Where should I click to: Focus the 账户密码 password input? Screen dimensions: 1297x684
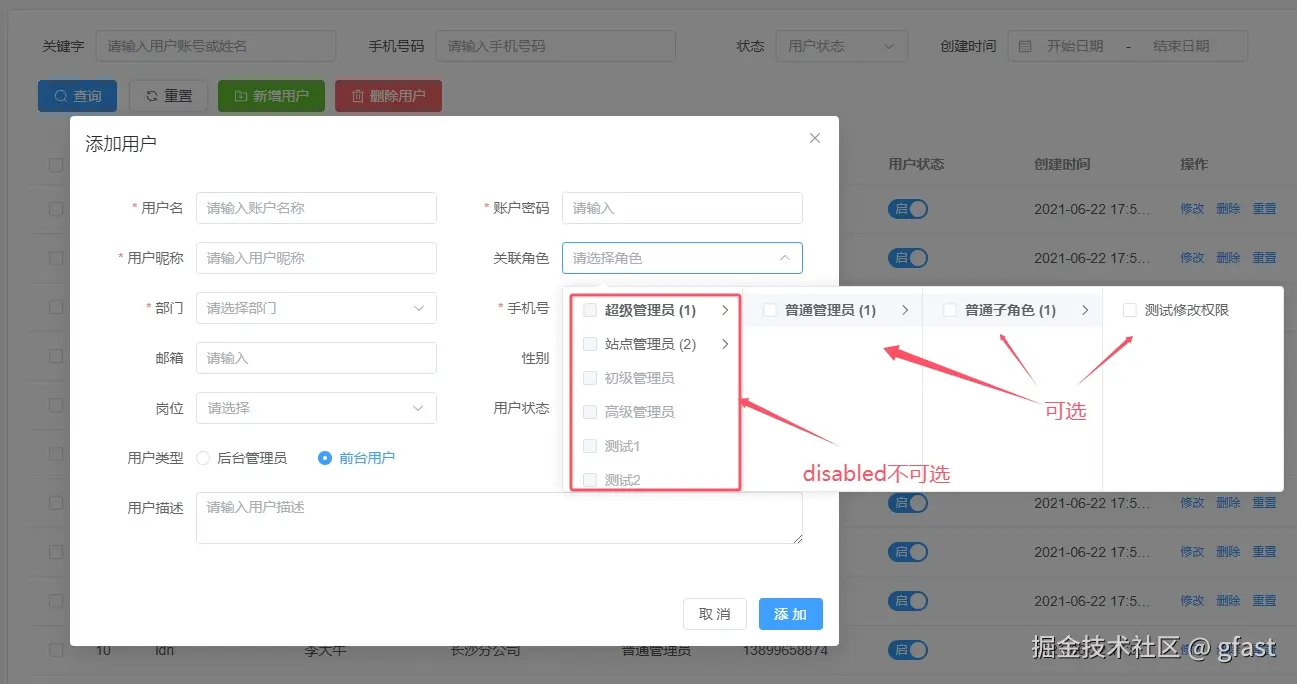682,208
